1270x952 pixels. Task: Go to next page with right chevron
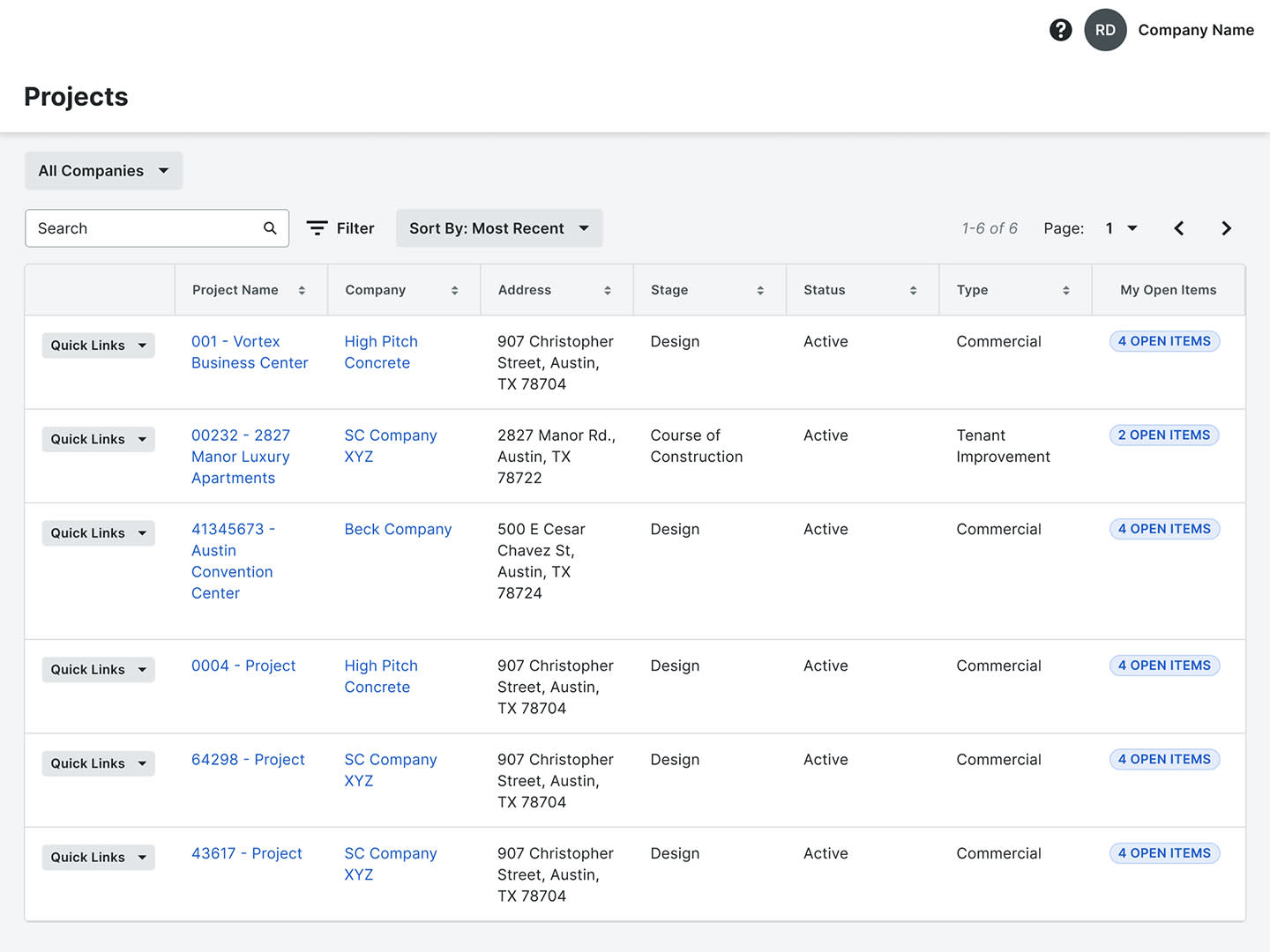[x=1226, y=227]
